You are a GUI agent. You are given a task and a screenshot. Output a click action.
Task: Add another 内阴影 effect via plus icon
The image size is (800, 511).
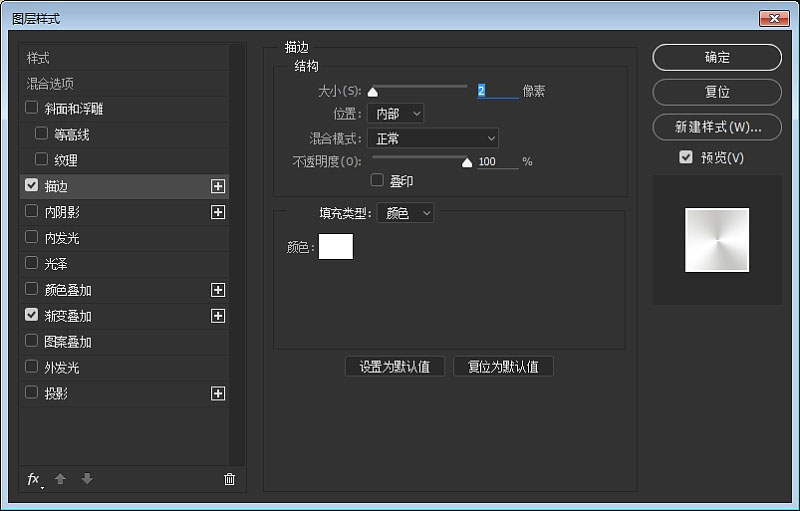[x=218, y=212]
